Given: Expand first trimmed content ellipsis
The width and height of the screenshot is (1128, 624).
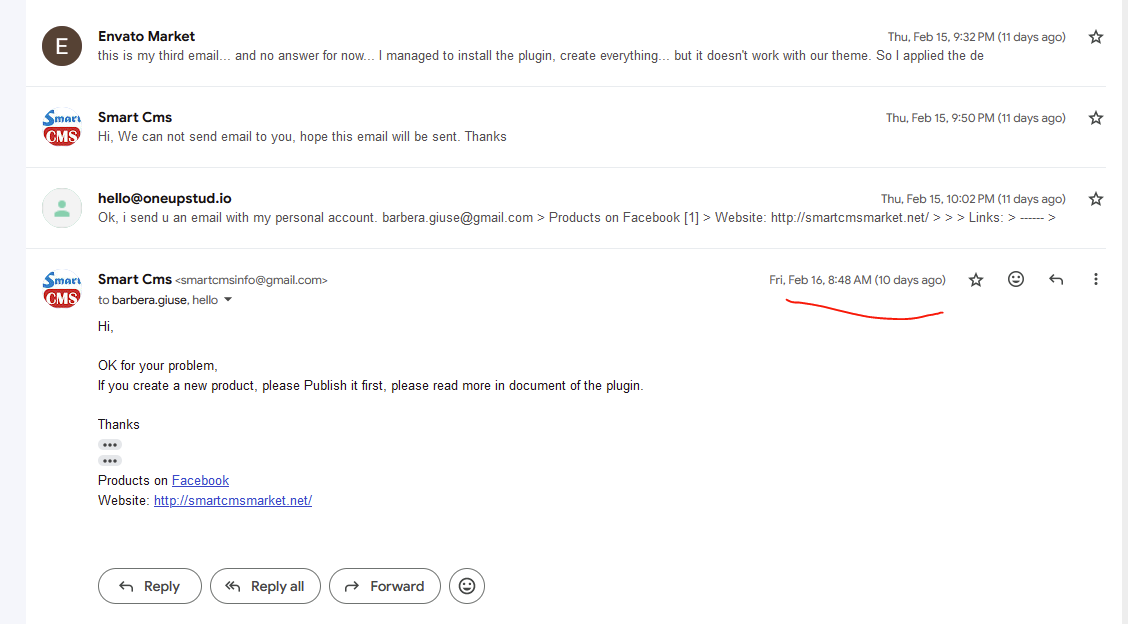Looking at the screenshot, I should click(x=109, y=445).
